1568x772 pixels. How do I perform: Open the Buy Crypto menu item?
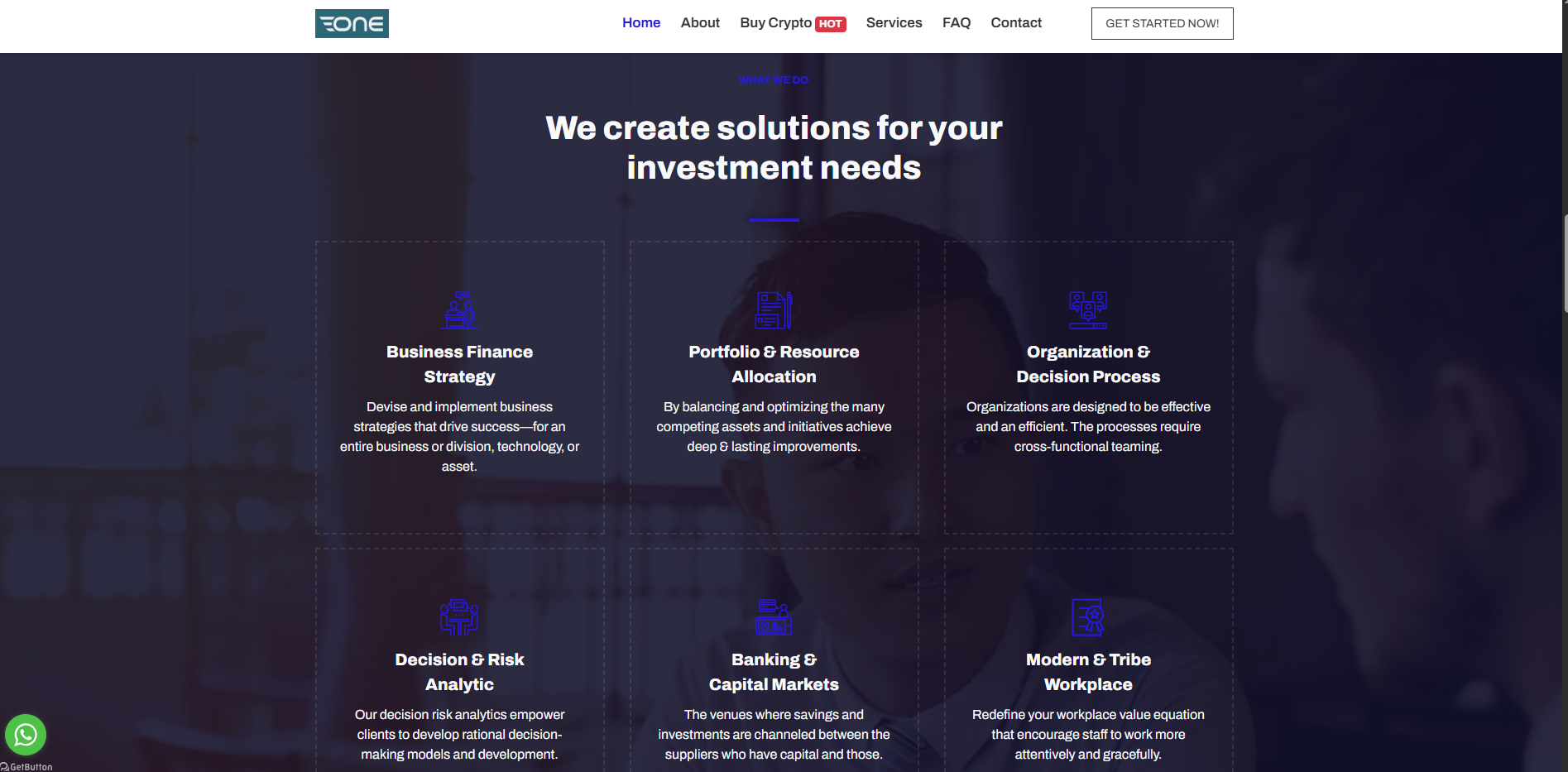(775, 23)
